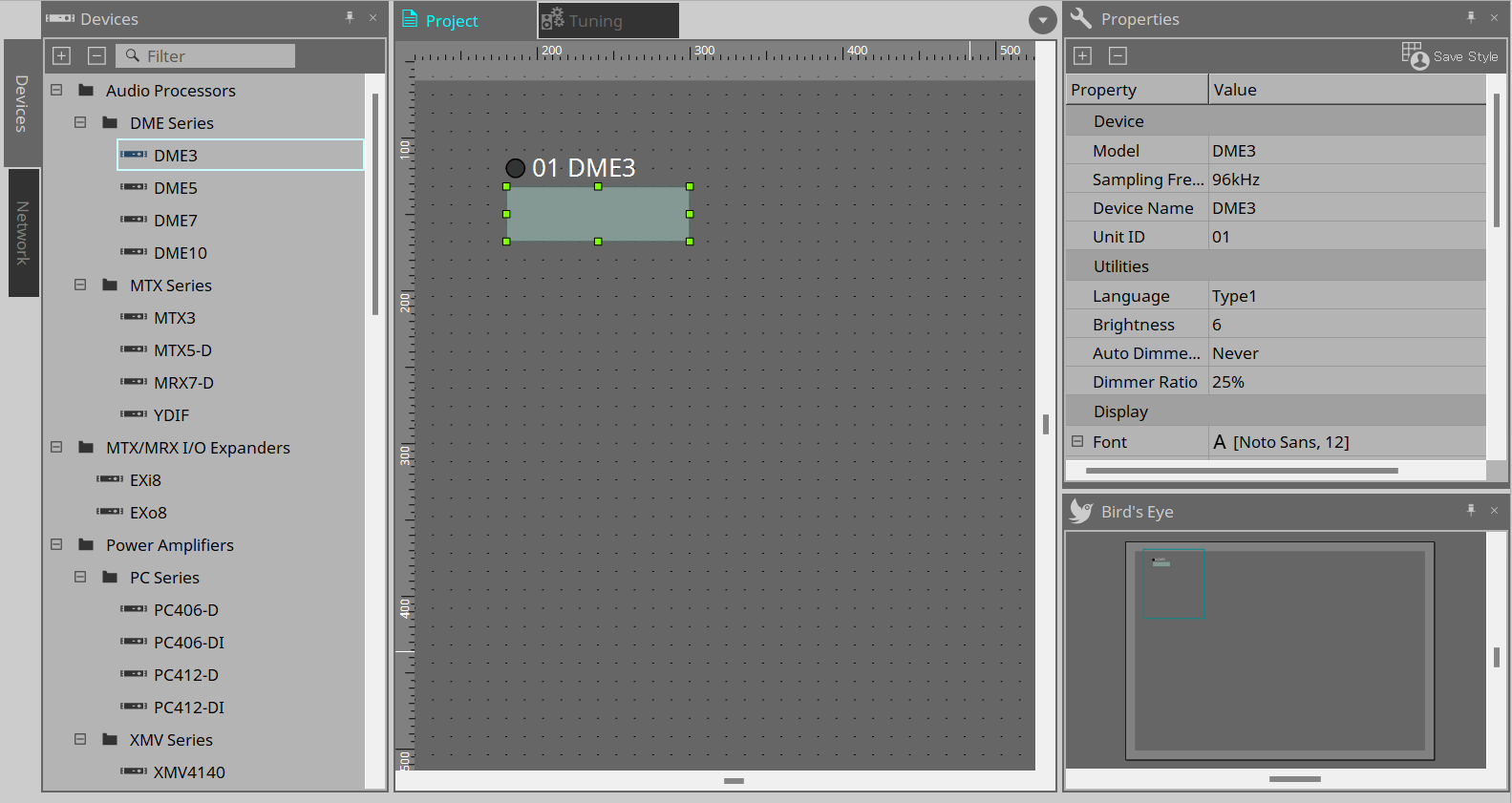Close the Bird's Eye panel

coord(1494,511)
